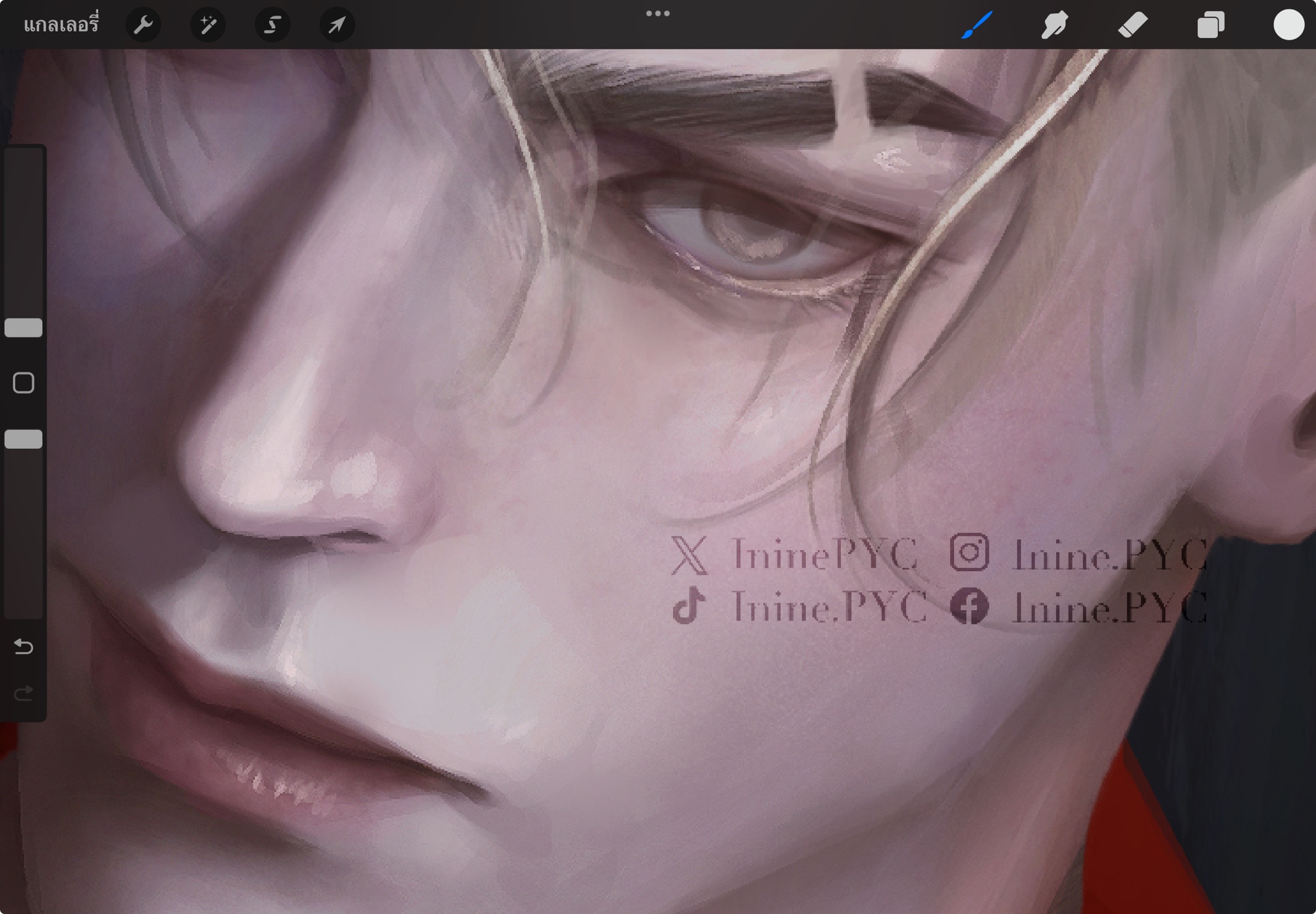The image size is (1316, 914).
Task: Click the TikTok logo in watermark
Action: [688, 606]
